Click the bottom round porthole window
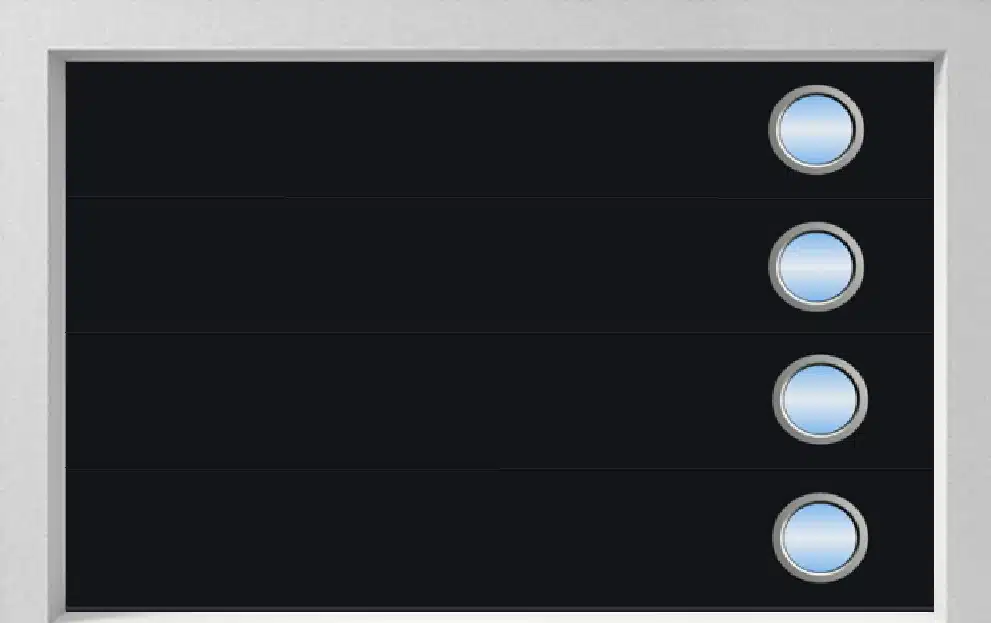Screen dimensions: 991x623 820,538
